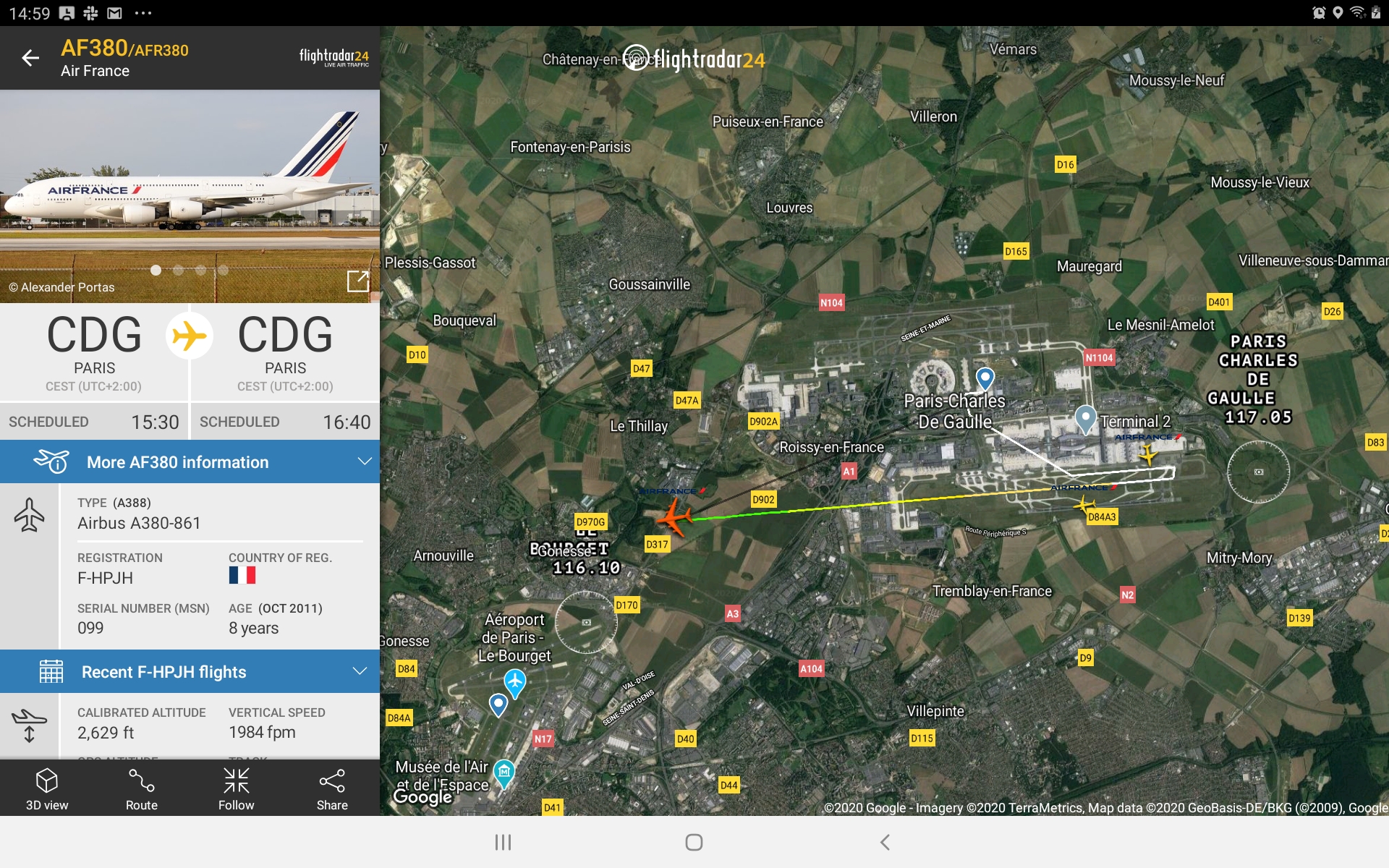The width and height of the screenshot is (1389, 868).
Task: Tap the arrival CDG Paris airport
Action: 285,352
